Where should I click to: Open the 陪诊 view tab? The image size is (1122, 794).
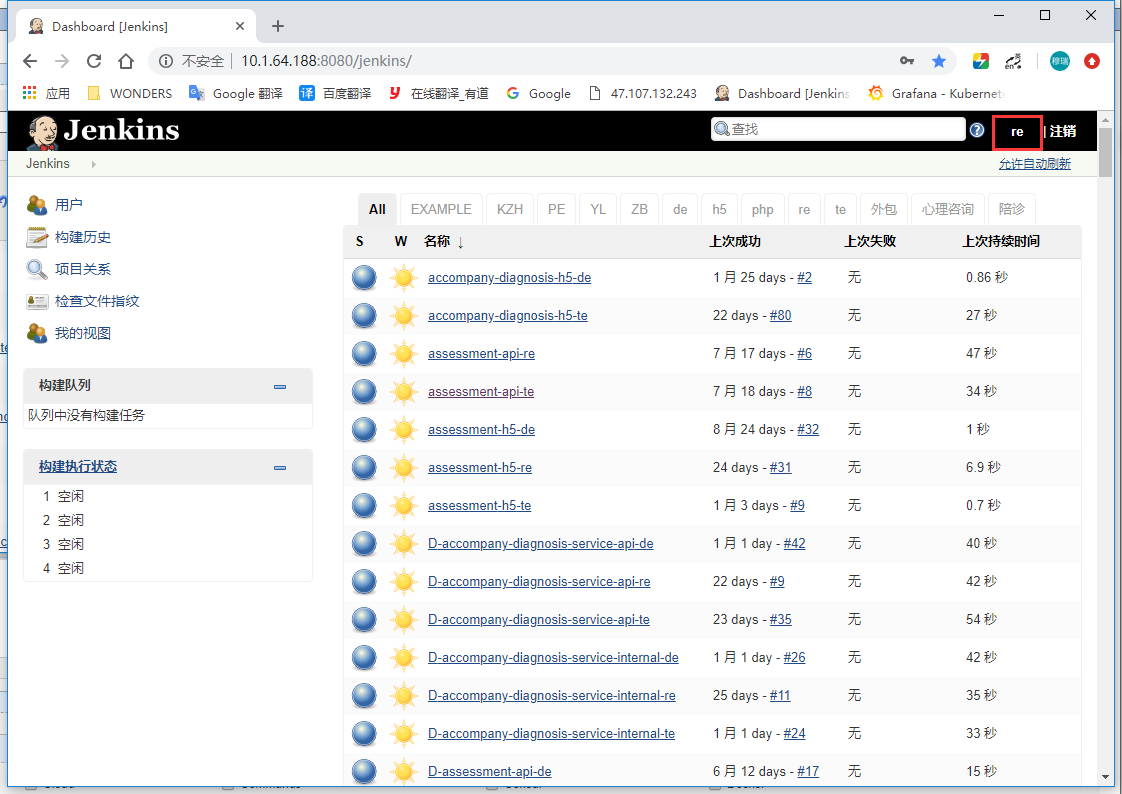point(1011,210)
